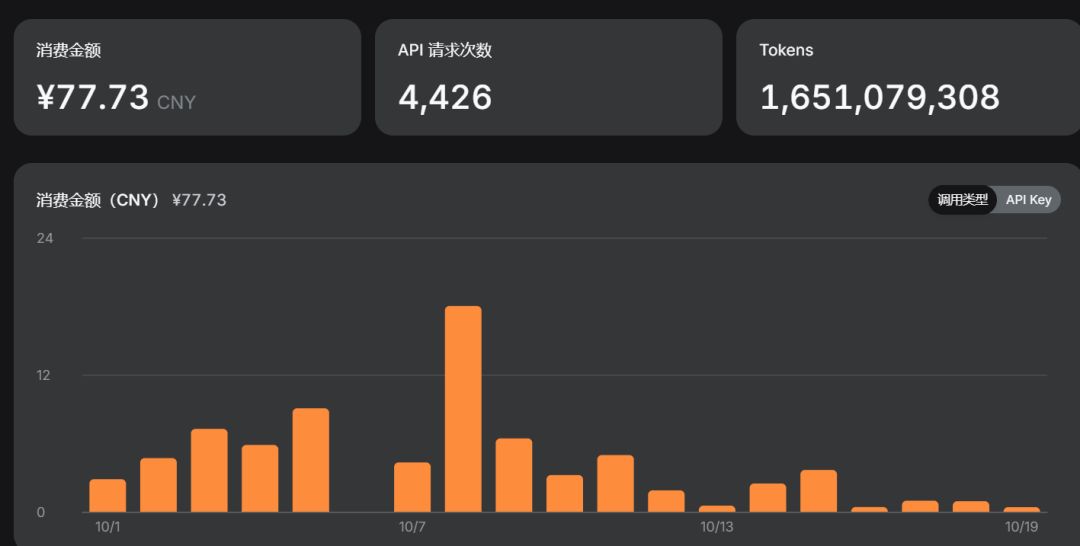Open the Tokens summary card

click(x=908, y=77)
